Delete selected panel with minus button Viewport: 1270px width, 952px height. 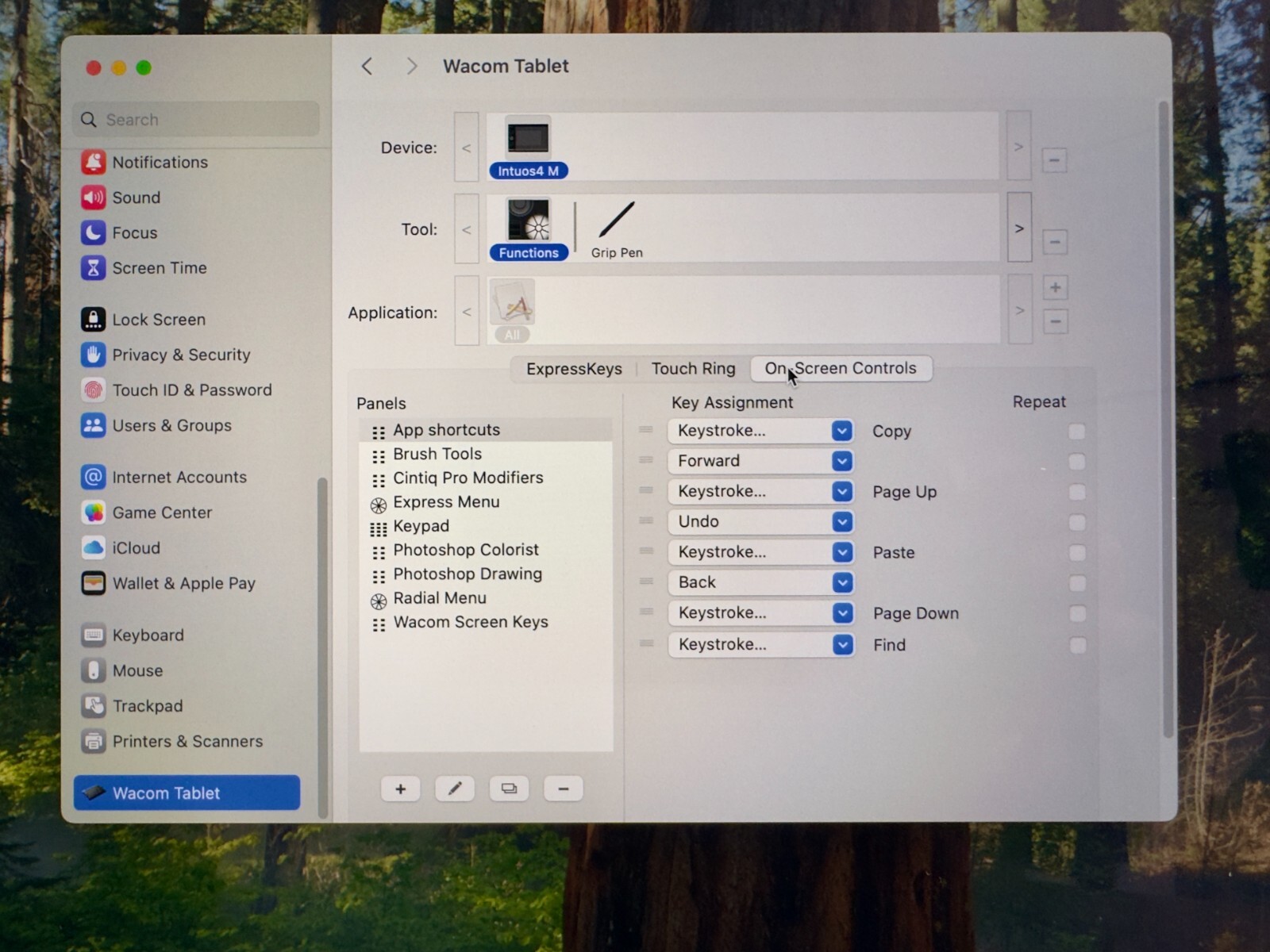pos(564,789)
